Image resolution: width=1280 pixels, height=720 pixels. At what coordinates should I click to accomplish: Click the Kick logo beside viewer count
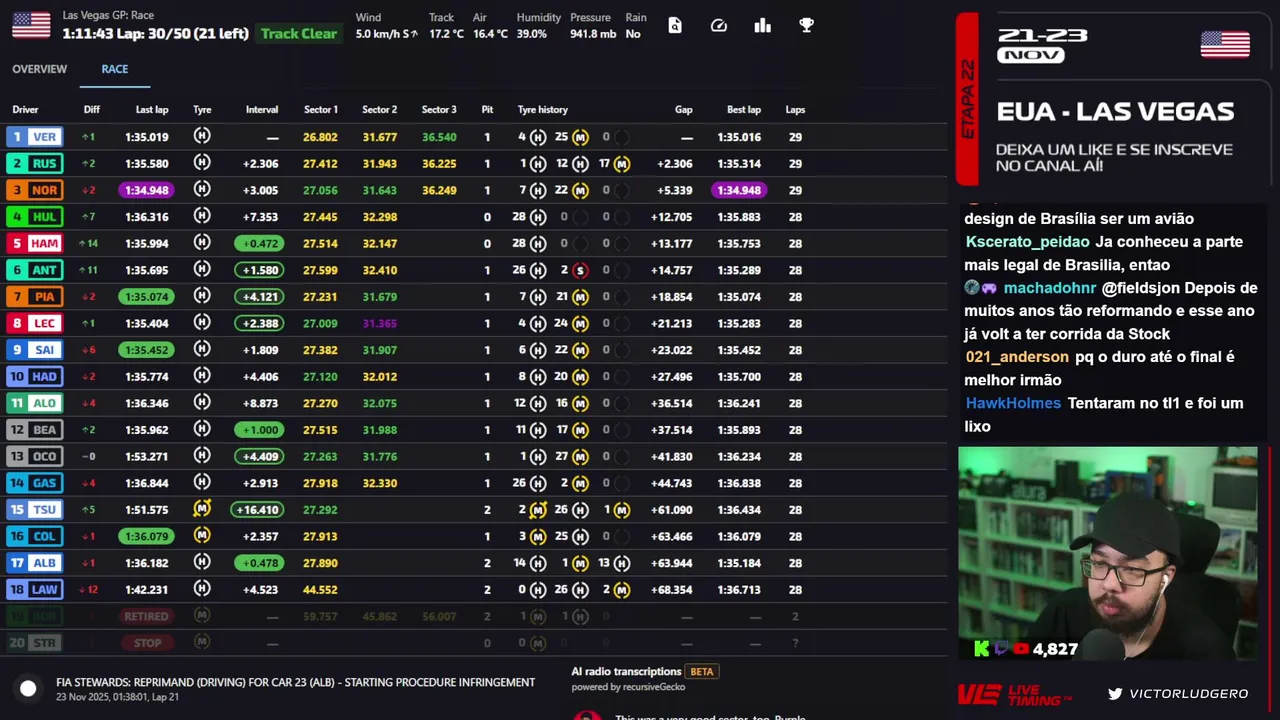[x=981, y=649]
